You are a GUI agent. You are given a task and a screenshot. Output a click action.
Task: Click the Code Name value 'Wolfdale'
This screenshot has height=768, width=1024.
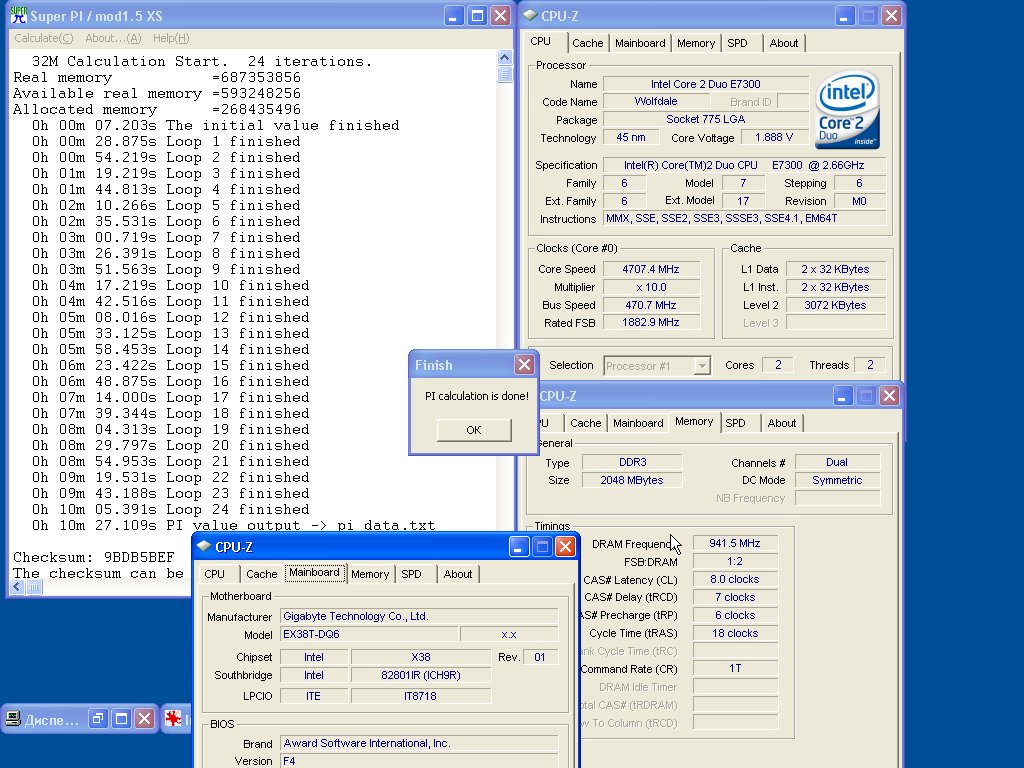click(656, 101)
